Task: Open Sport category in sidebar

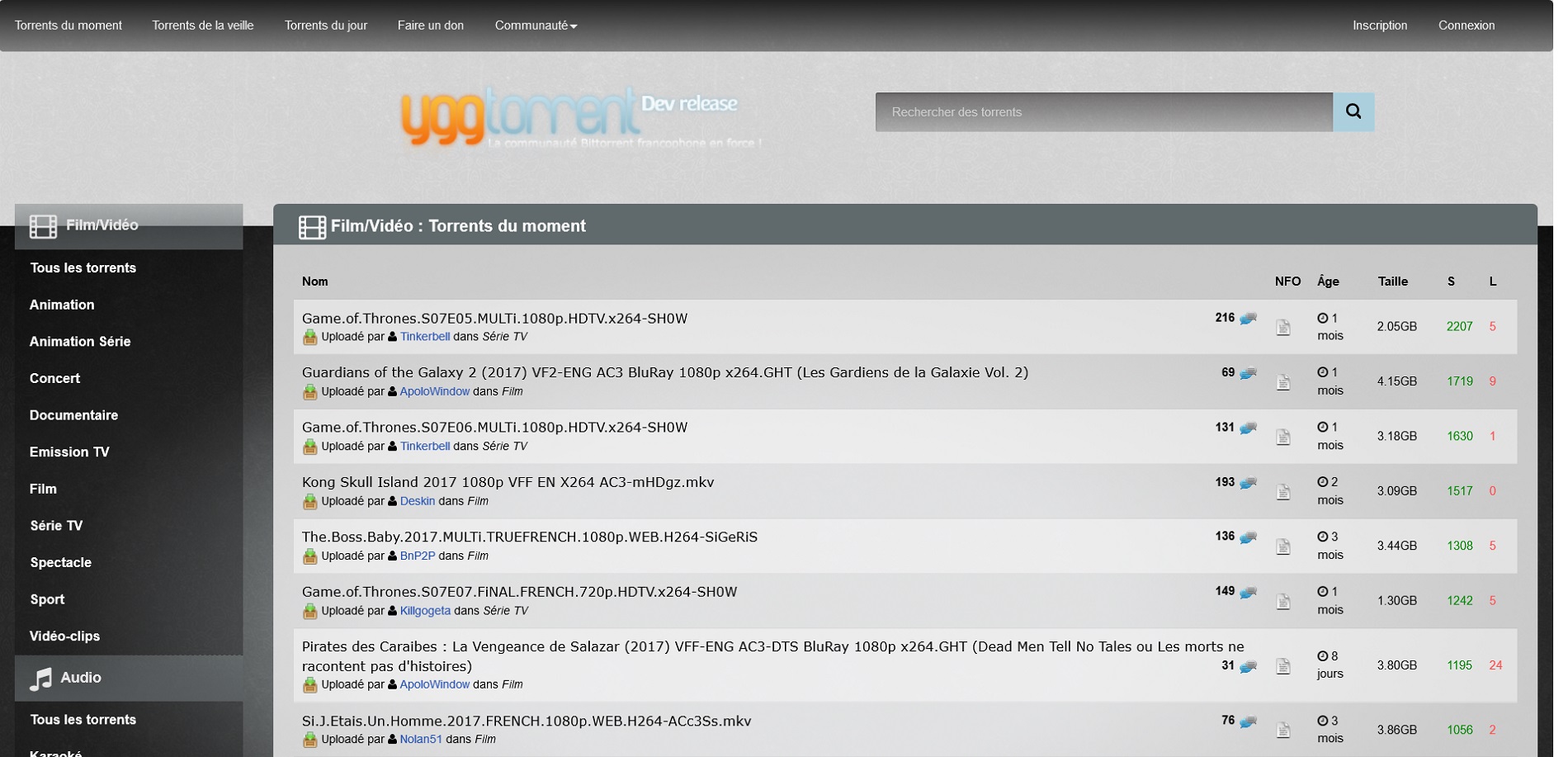Action: coord(47,600)
